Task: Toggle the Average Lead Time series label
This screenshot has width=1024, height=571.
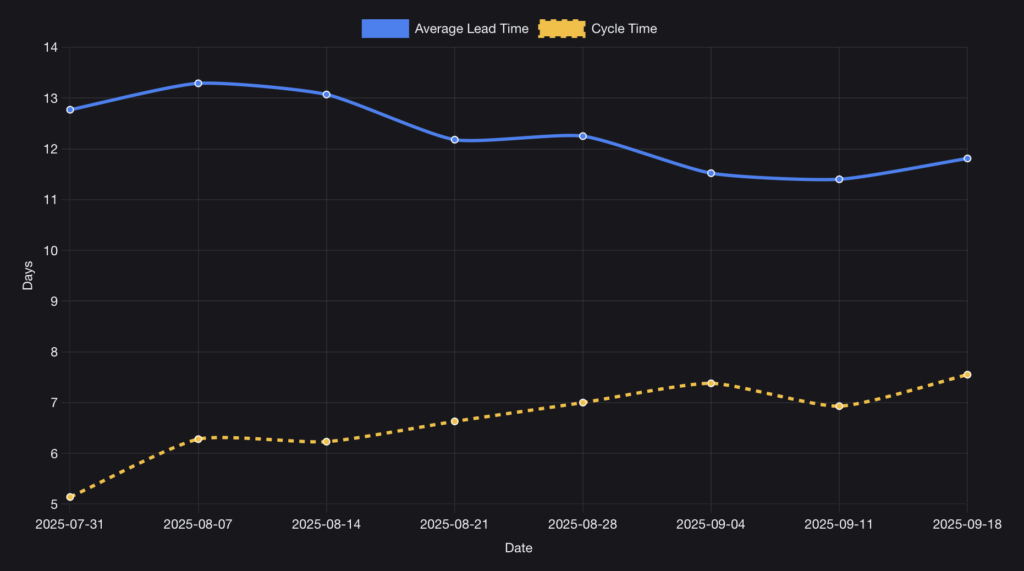Action: (x=471, y=29)
